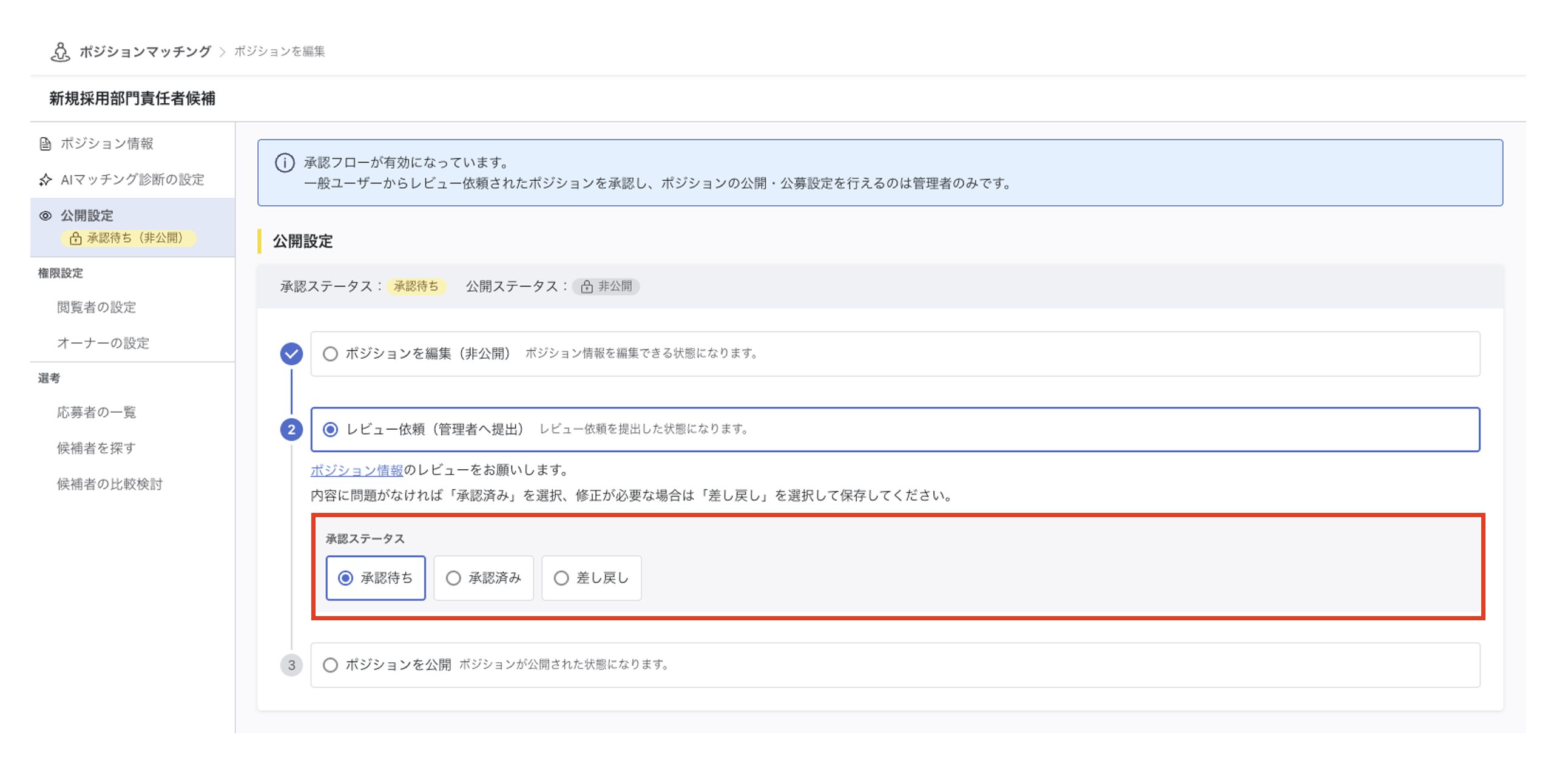Click the completed checkmark step icon
Screen dimensions: 1568x783
pos(291,354)
